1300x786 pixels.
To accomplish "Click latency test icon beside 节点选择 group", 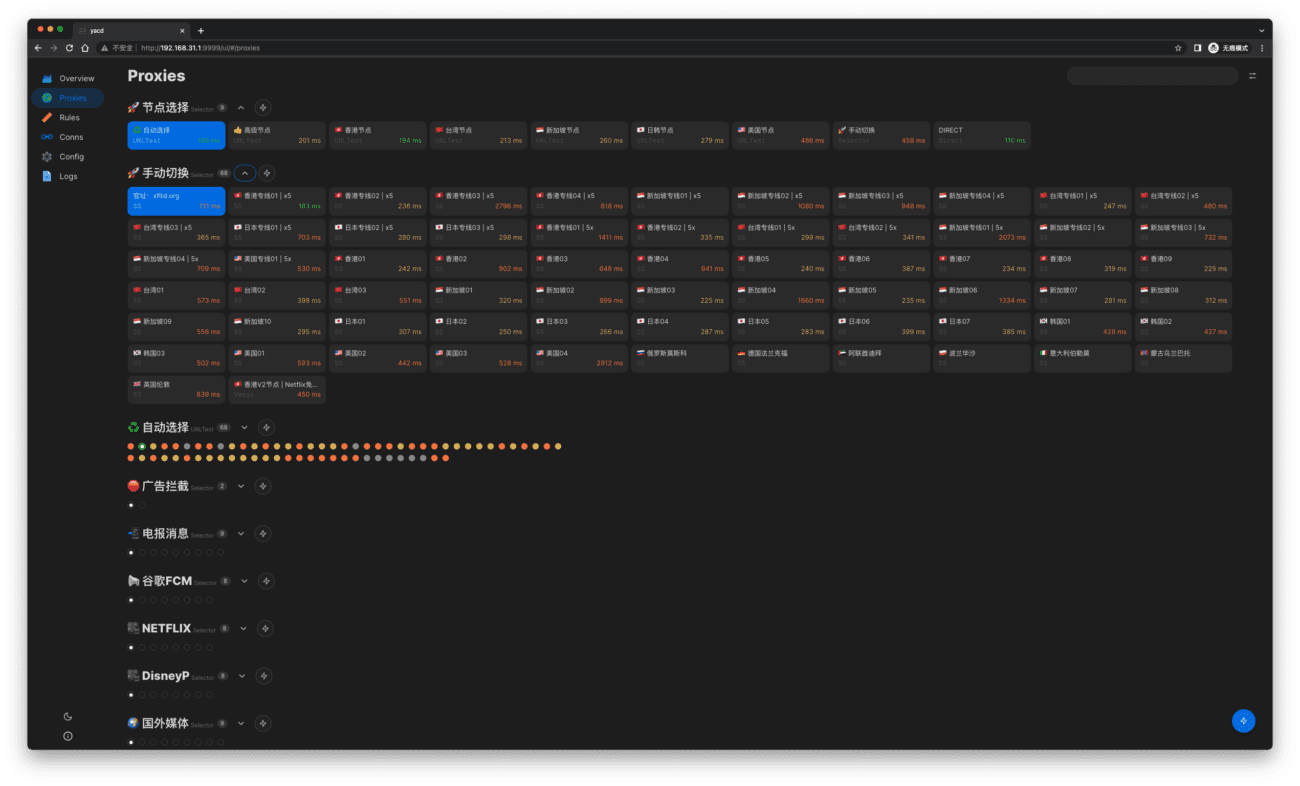I will tap(263, 107).
